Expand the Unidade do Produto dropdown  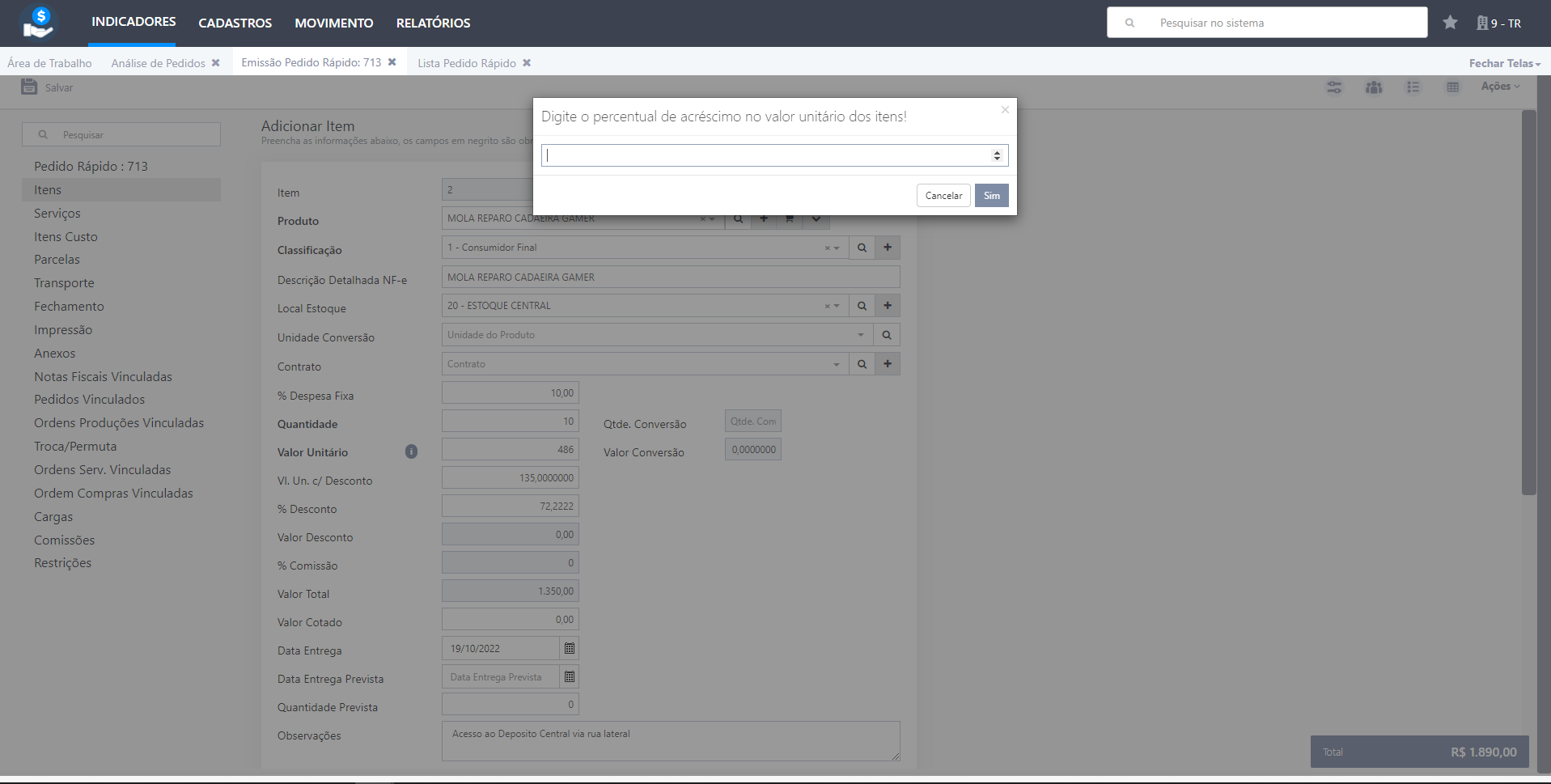[x=860, y=335]
